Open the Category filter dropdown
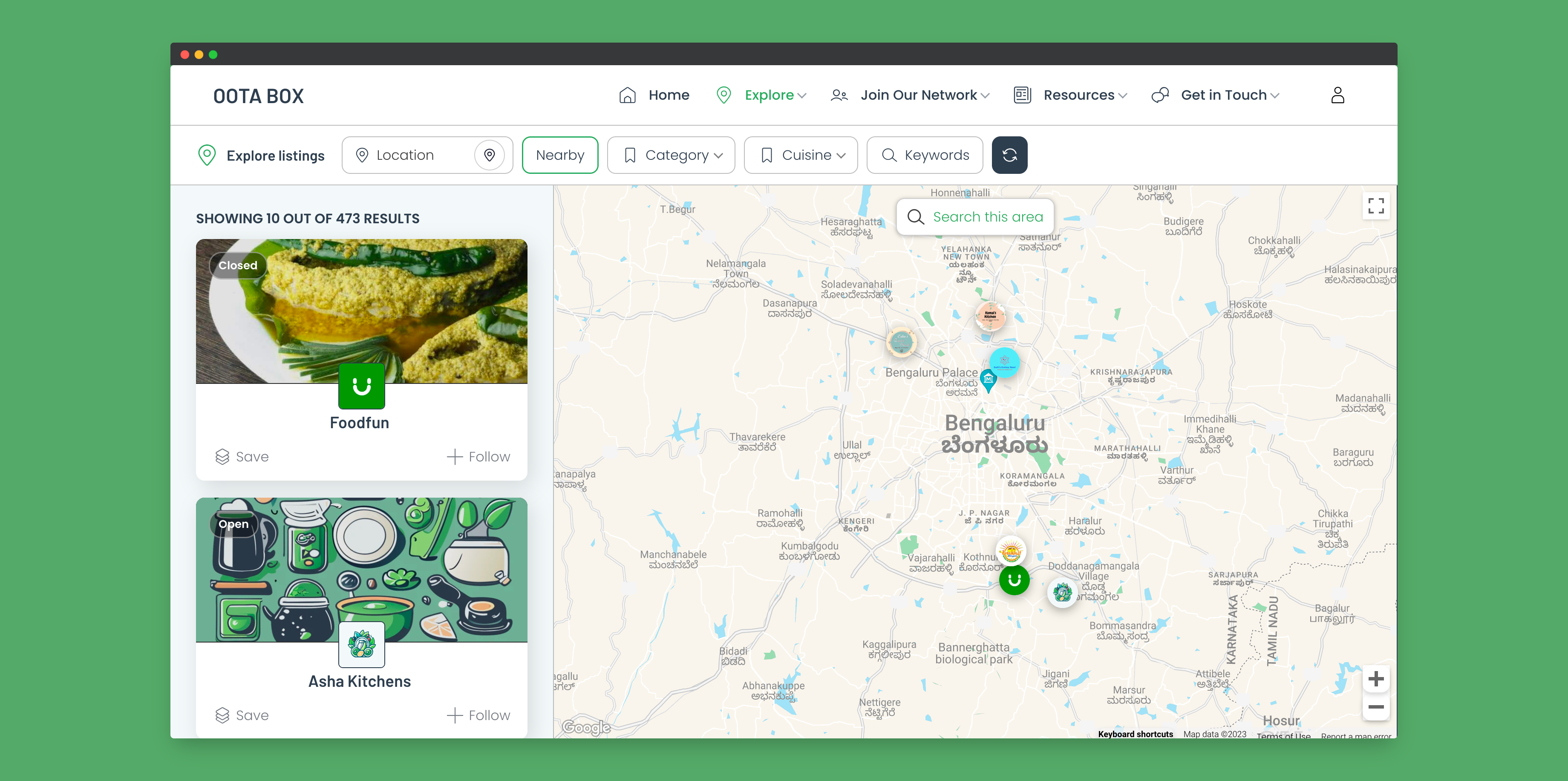The image size is (1568, 781). coord(671,155)
